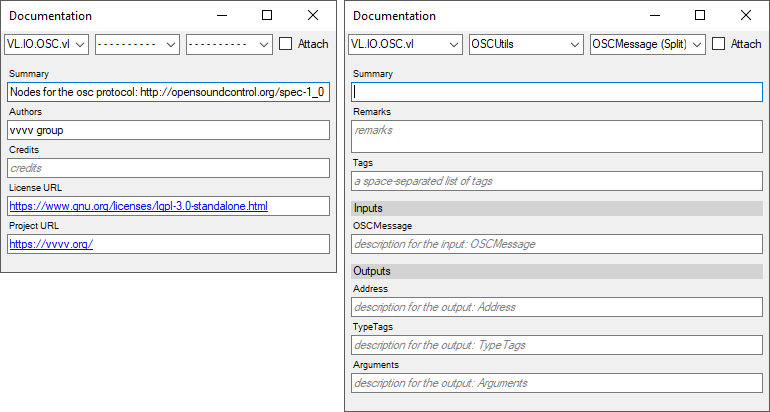
Task: Open VL.IO.OSC.vl dropdown in left window
Action: pos(47,44)
